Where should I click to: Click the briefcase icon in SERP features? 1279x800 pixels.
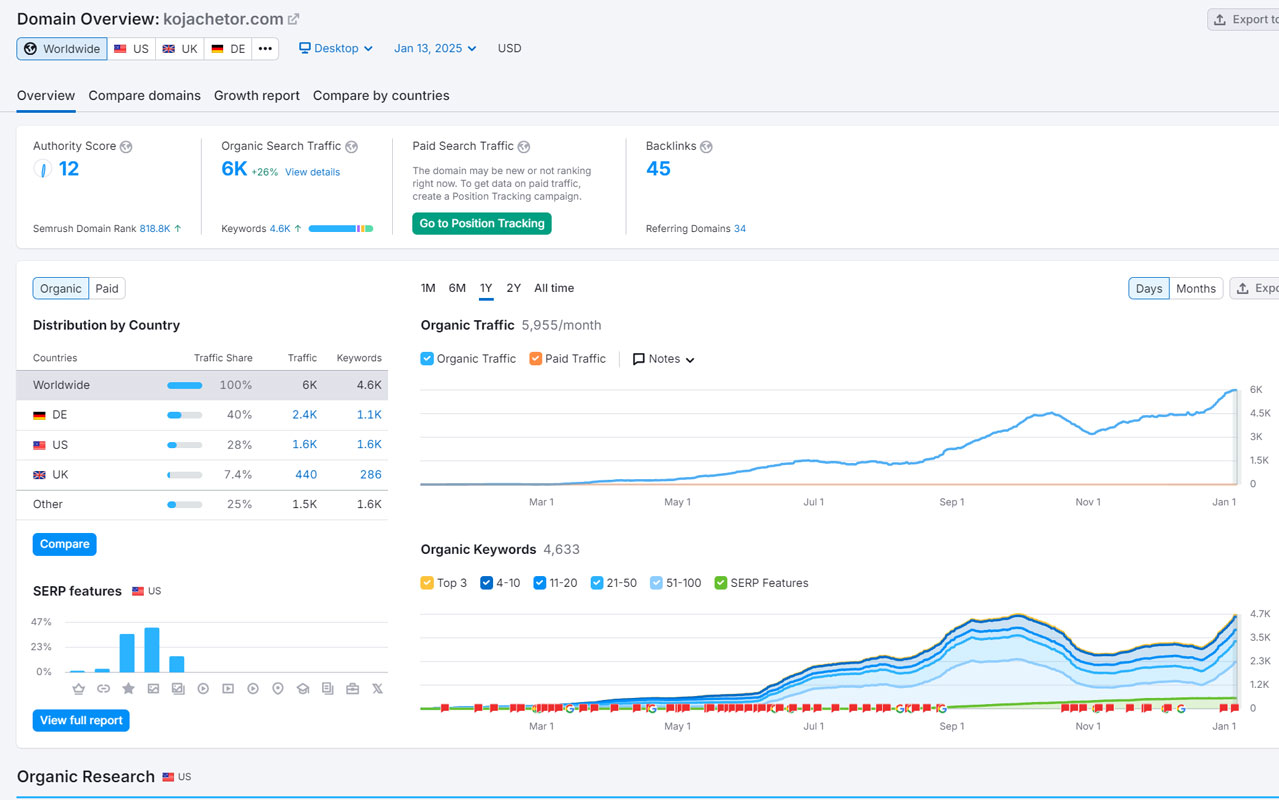click(352, 689)
